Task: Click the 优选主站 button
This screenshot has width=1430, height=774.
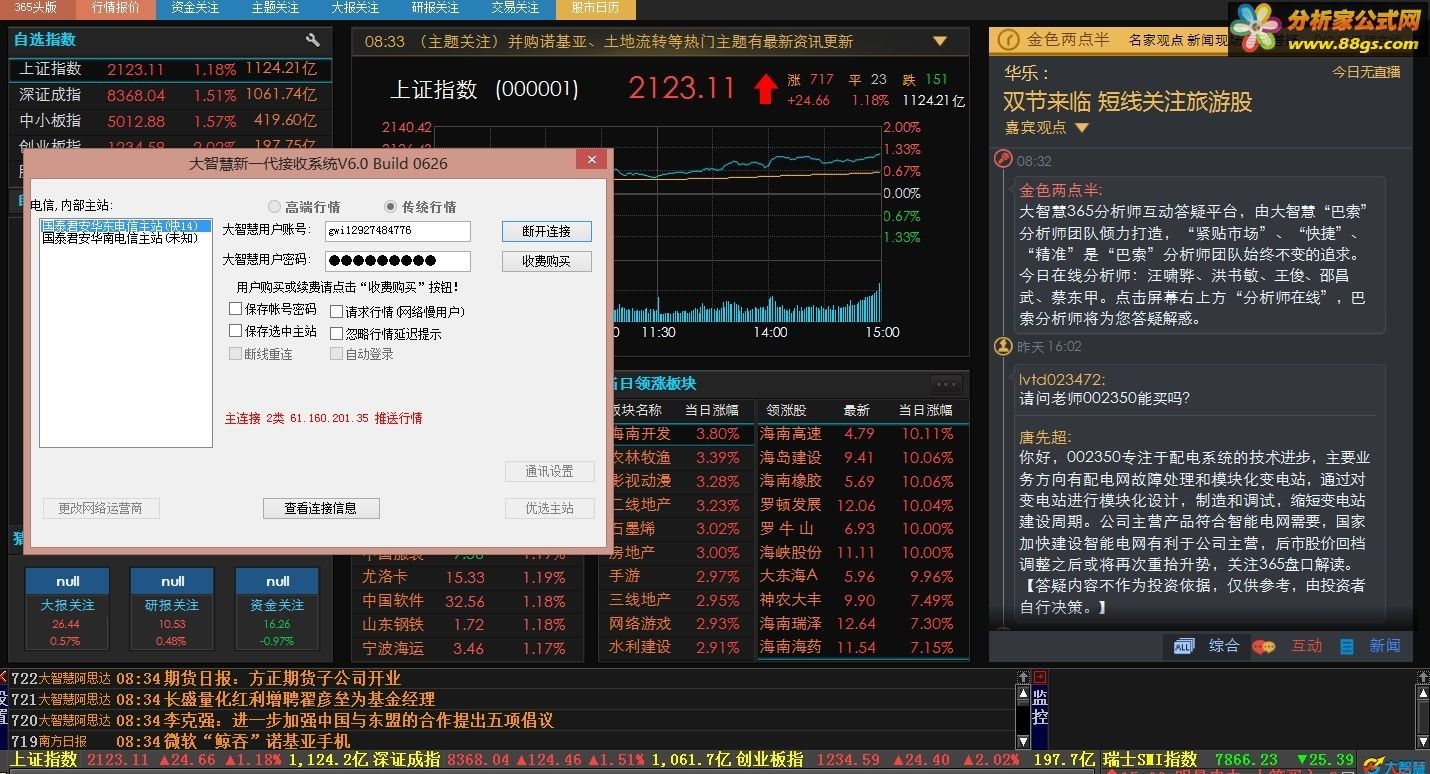Action: (550, 508)
